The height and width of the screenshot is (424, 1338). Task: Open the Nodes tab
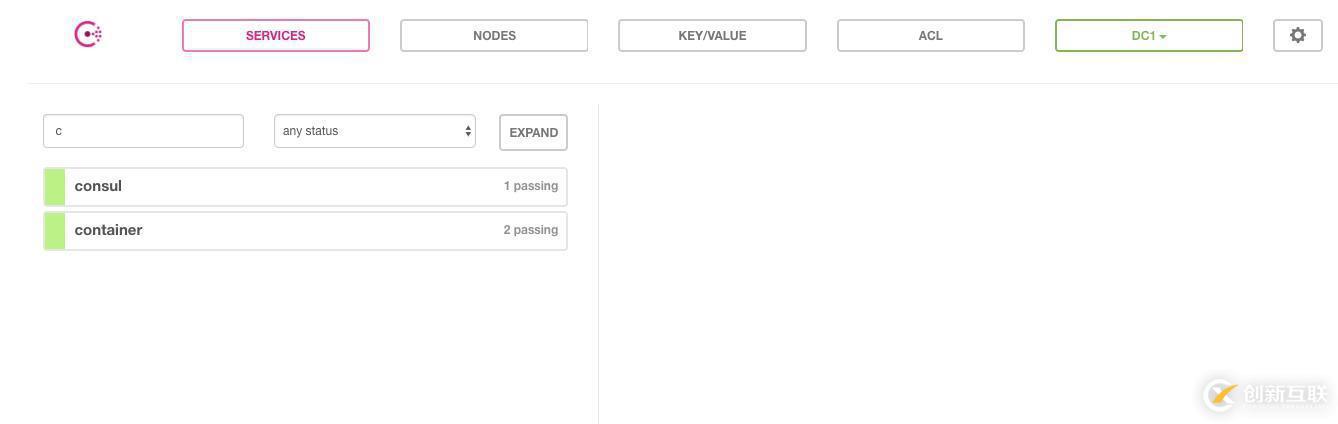click(x=494, y=35)
